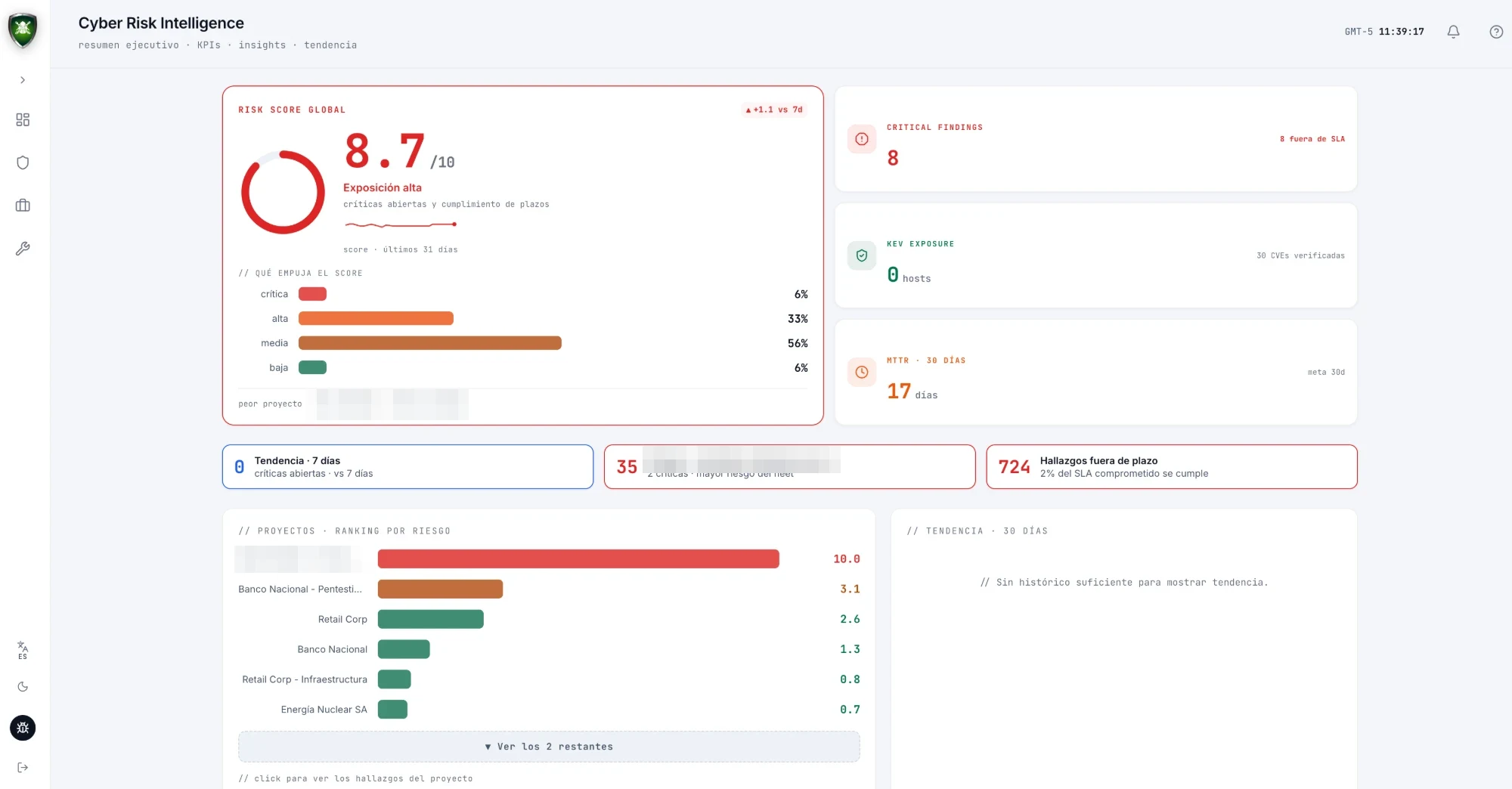Click the MTTR clock icon
The image size is (1512, 789).
[862, 372]
